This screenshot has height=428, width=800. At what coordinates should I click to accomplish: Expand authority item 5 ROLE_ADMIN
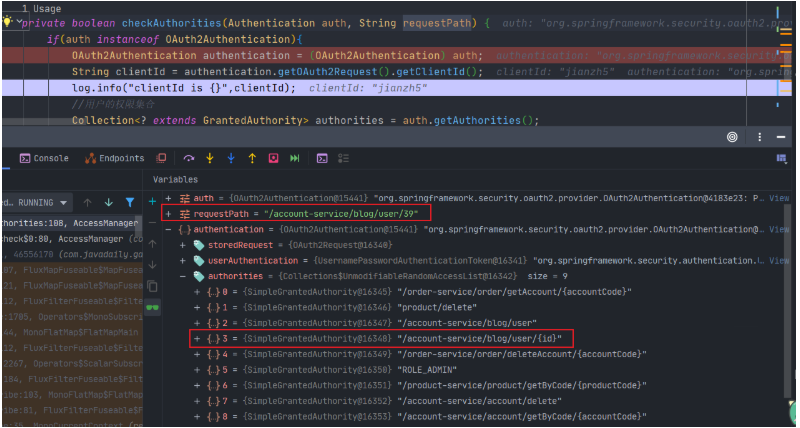[197, 369]
